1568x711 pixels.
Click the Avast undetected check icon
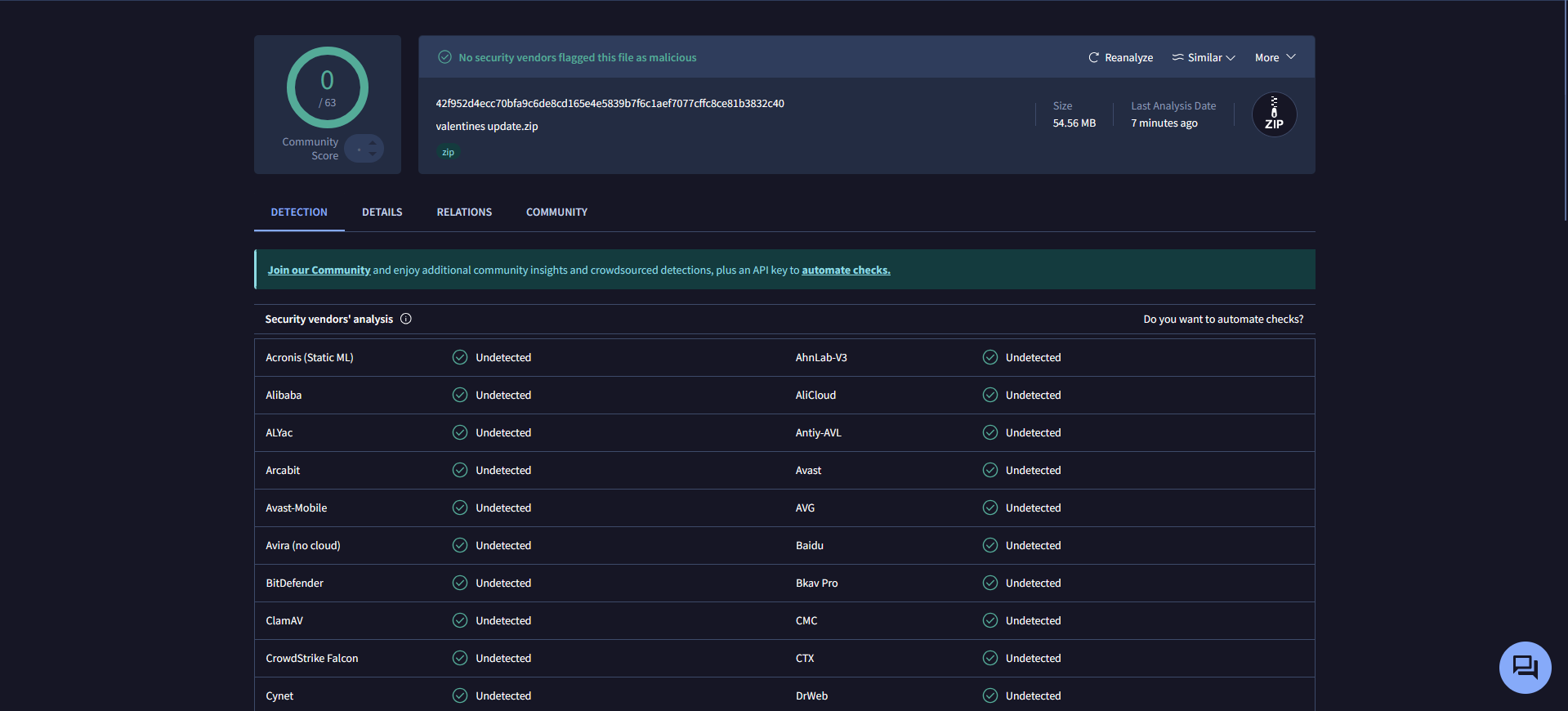pos(990,470)
